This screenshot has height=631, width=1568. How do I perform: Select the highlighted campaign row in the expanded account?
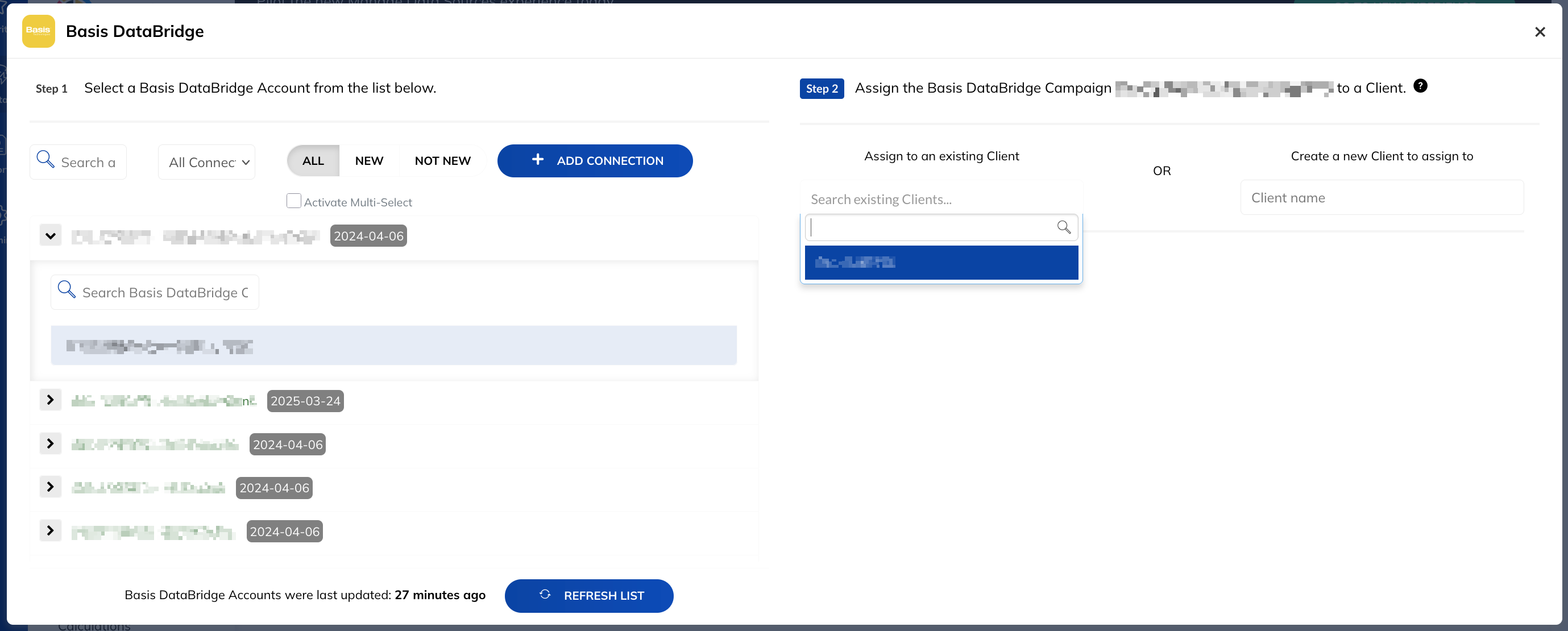point(393,346)
